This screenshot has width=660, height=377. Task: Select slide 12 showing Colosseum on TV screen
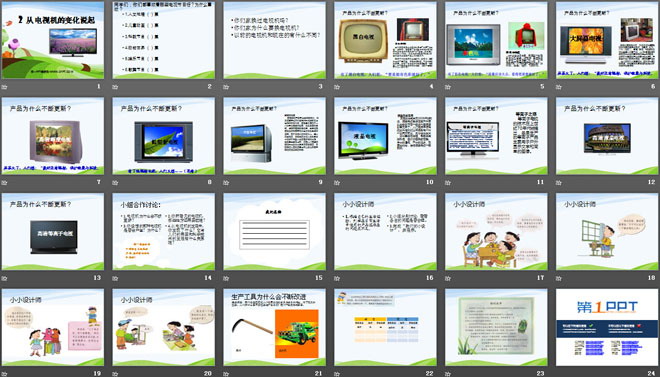point(607,136)
